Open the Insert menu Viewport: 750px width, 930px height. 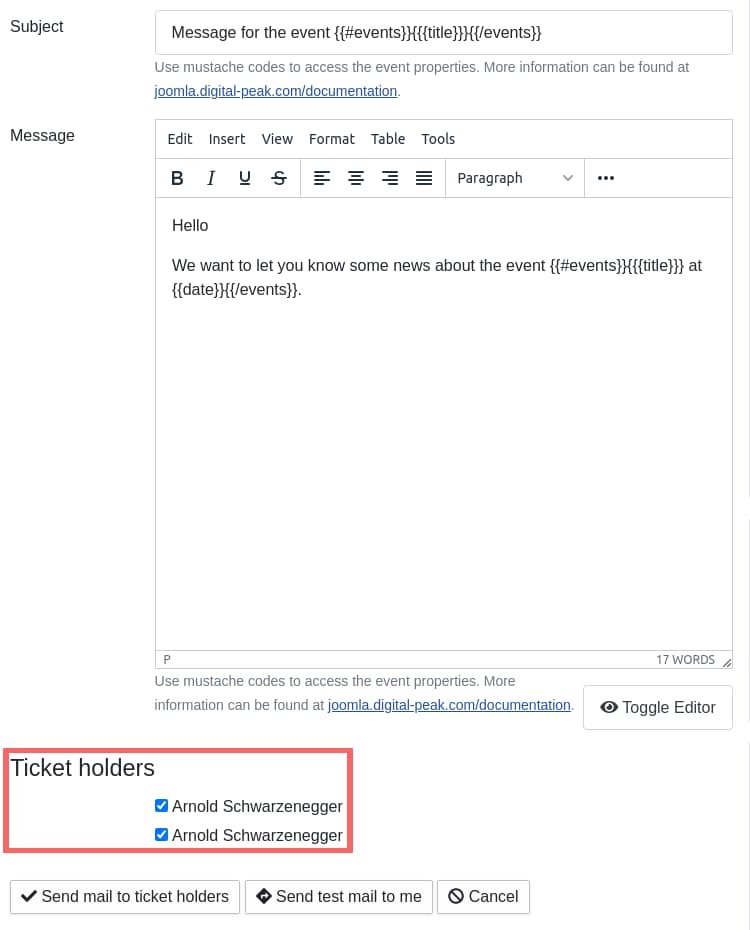tap(227, 139)
